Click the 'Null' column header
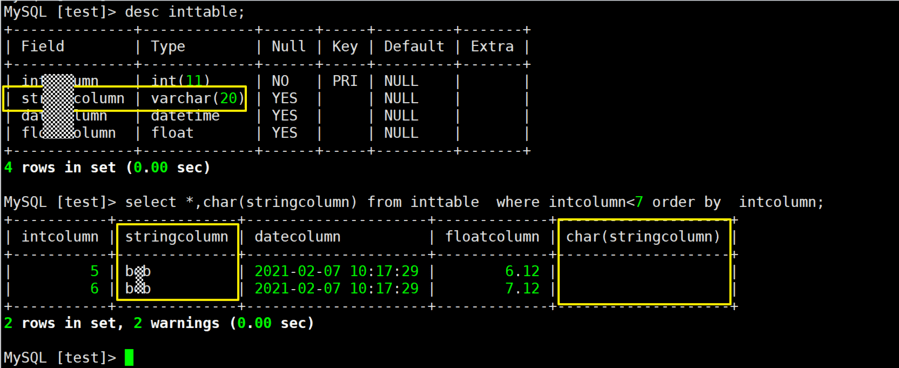Viewport: 899px width, 368px height. (288, 46)
